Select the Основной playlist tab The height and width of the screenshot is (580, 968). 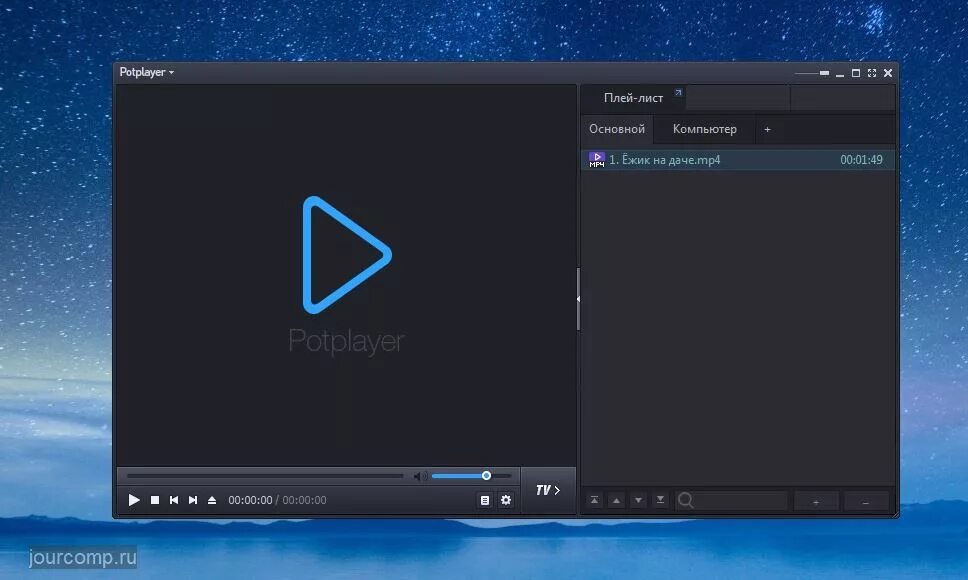tap(617, 129)
